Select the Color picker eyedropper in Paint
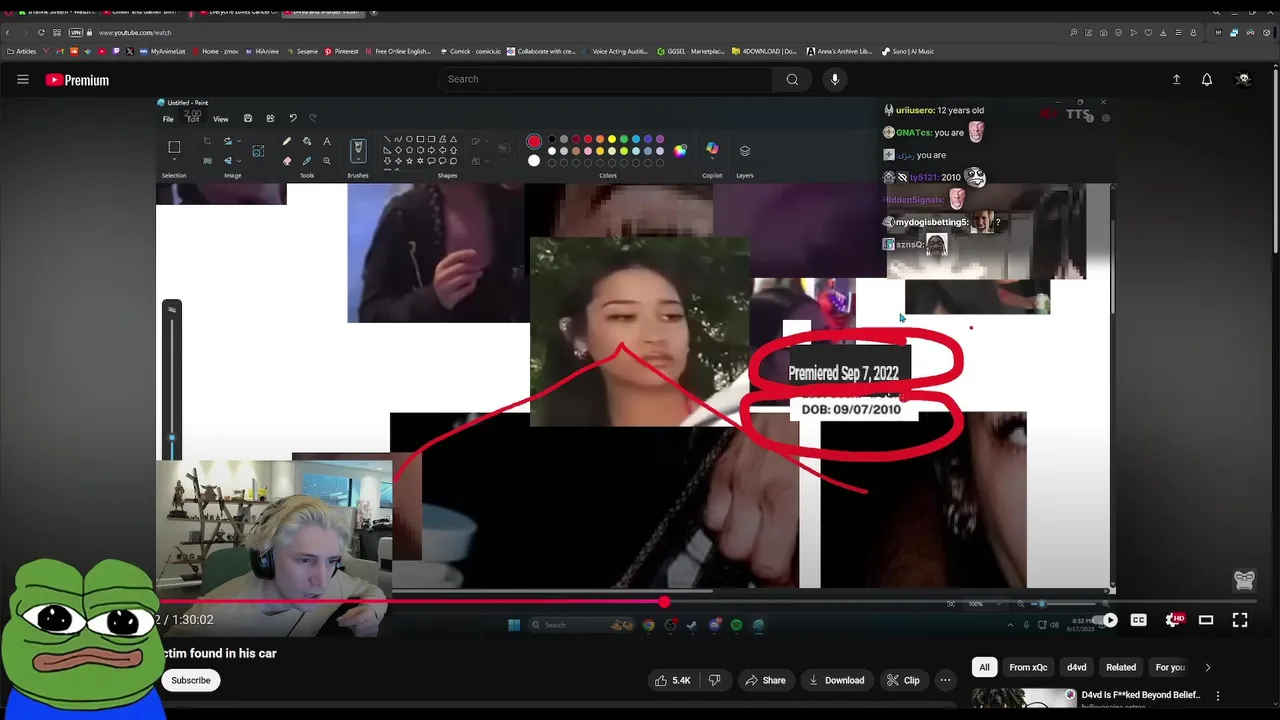Viewport: 1280px width, 720px height. (307, 161)
